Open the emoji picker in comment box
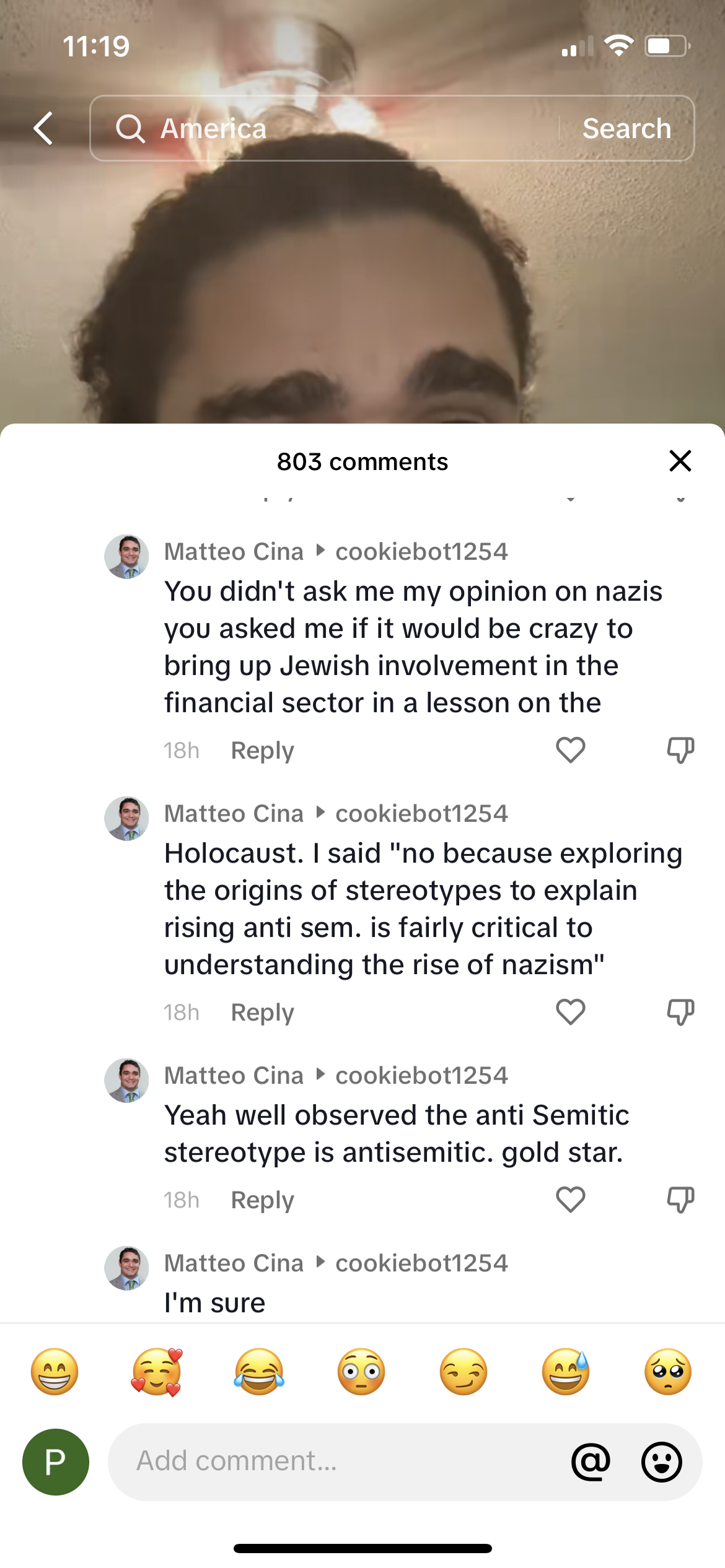The height and width of the screenshot is (1568, 725). coord(661,1461)
